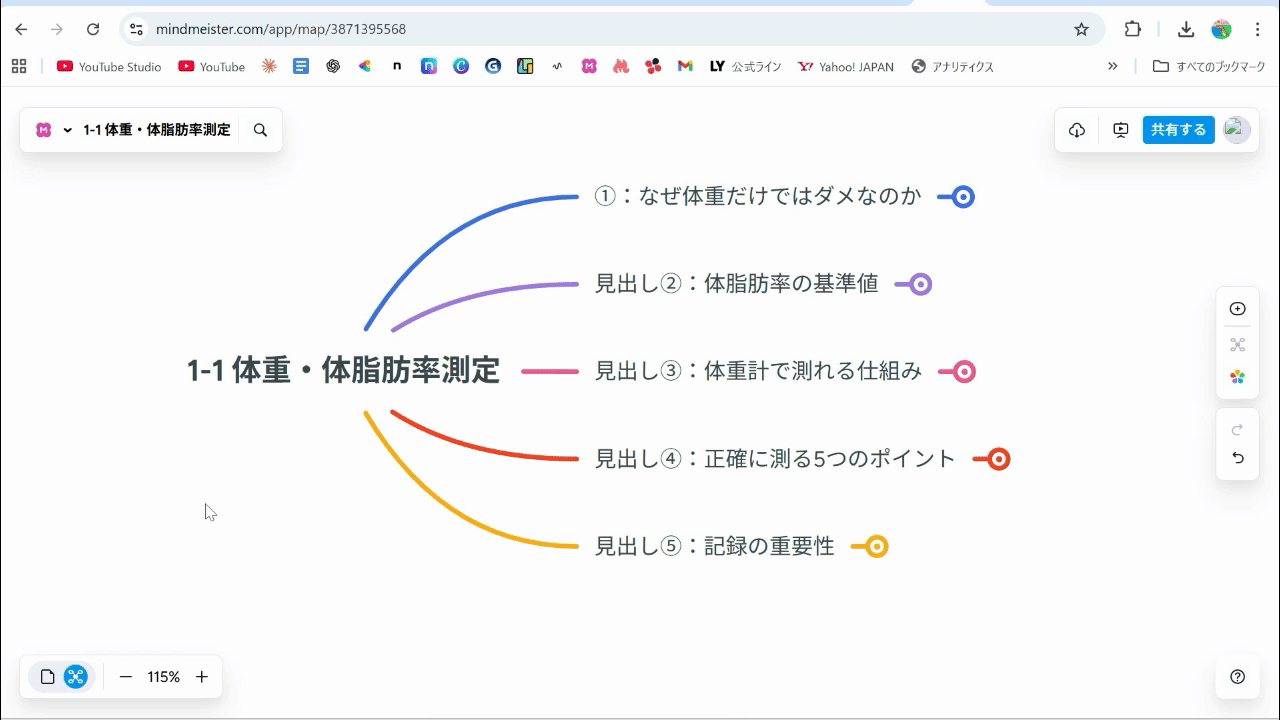Click the search icon beside the map title
Viewport: 1280px width, 720px height.
[x=260, y=130]
